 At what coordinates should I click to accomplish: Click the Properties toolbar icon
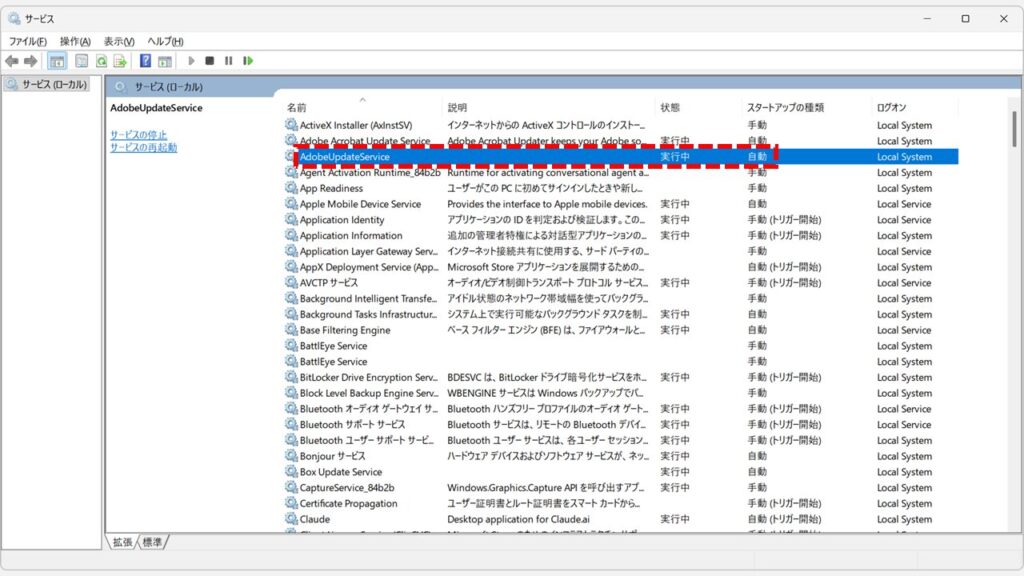(82, 61)
